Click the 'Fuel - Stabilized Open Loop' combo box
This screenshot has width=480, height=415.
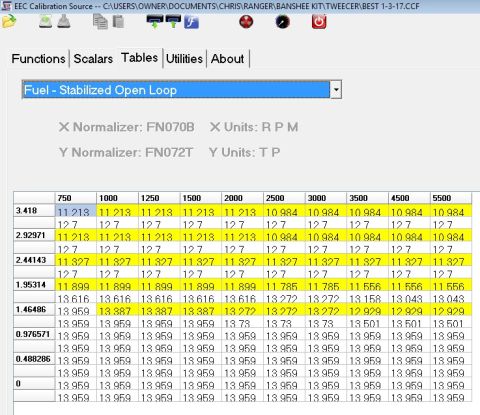tap(182, 89)
